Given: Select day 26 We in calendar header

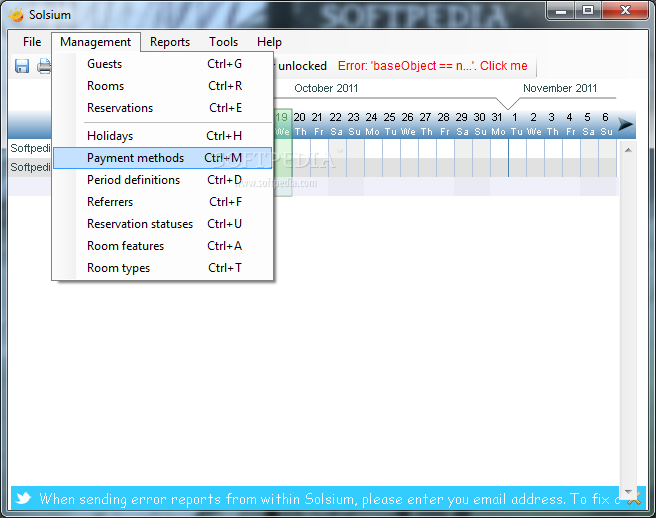Looking at the screenshot, I should pos(408,124).
